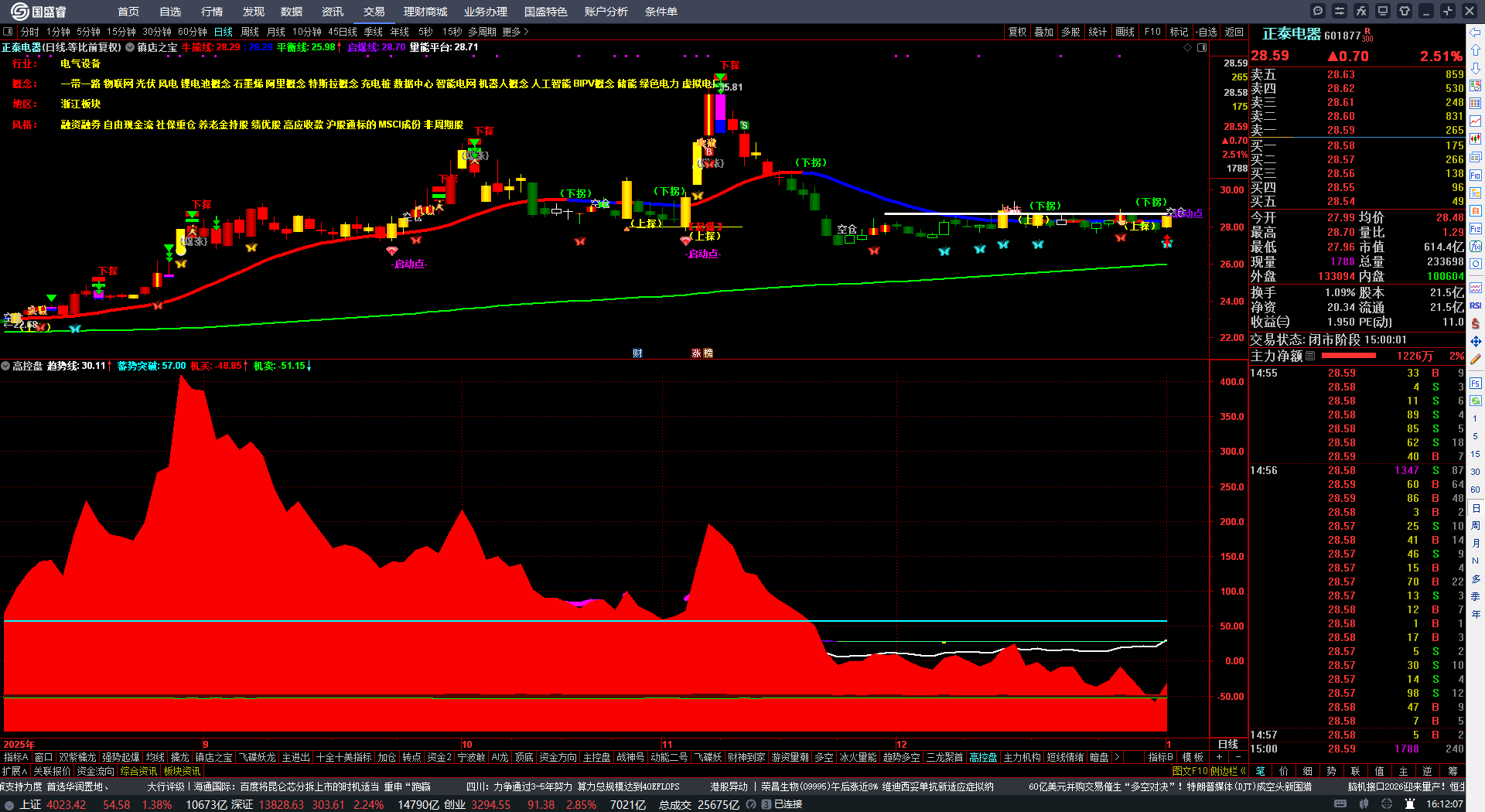1485x812 pixels.
Task: Click the round arrow icon beside 上证 index
Action: point(9,805)
